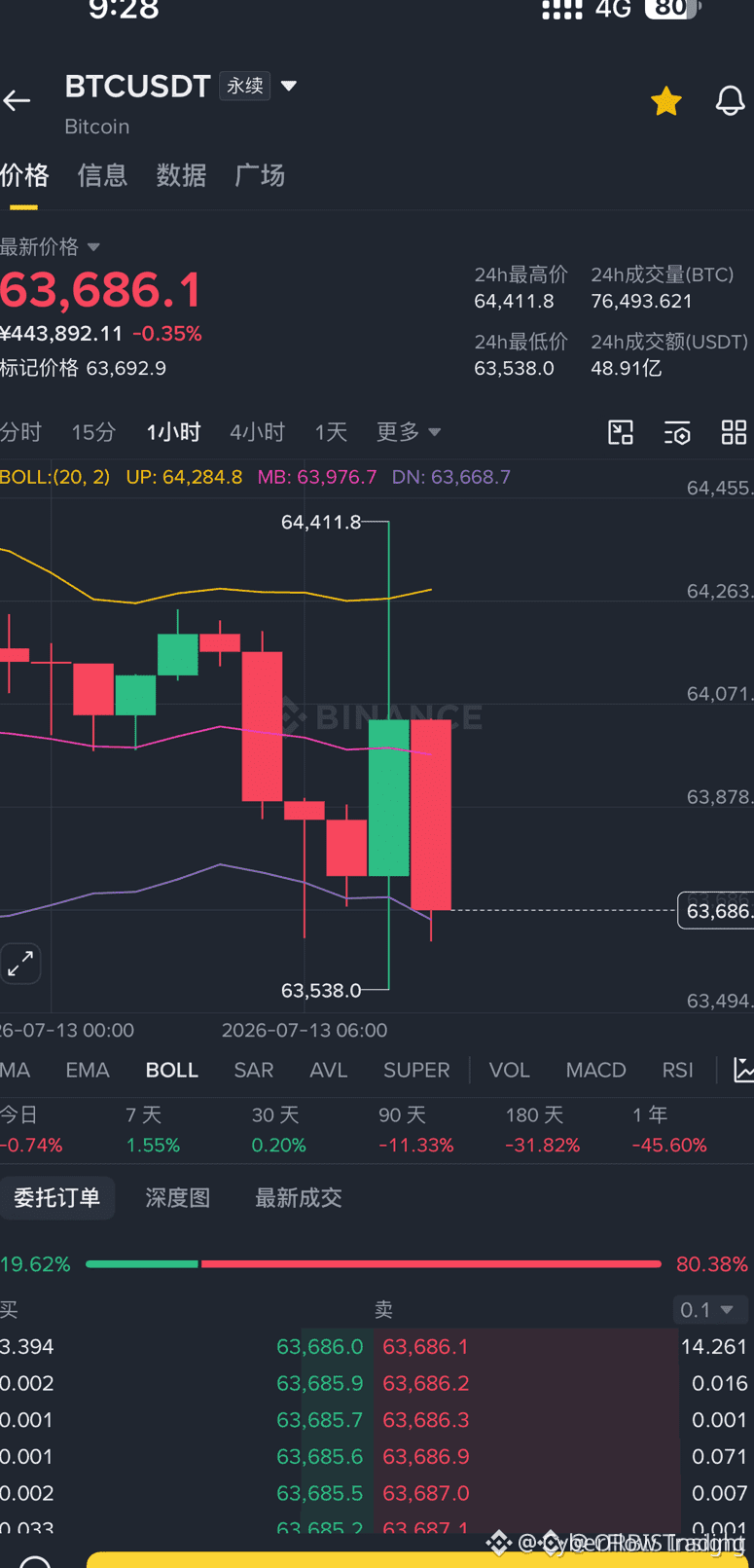This screenshot has height=1568, width=754.
Task: Select the 1天 chart interval
Action: pos(331,432)
